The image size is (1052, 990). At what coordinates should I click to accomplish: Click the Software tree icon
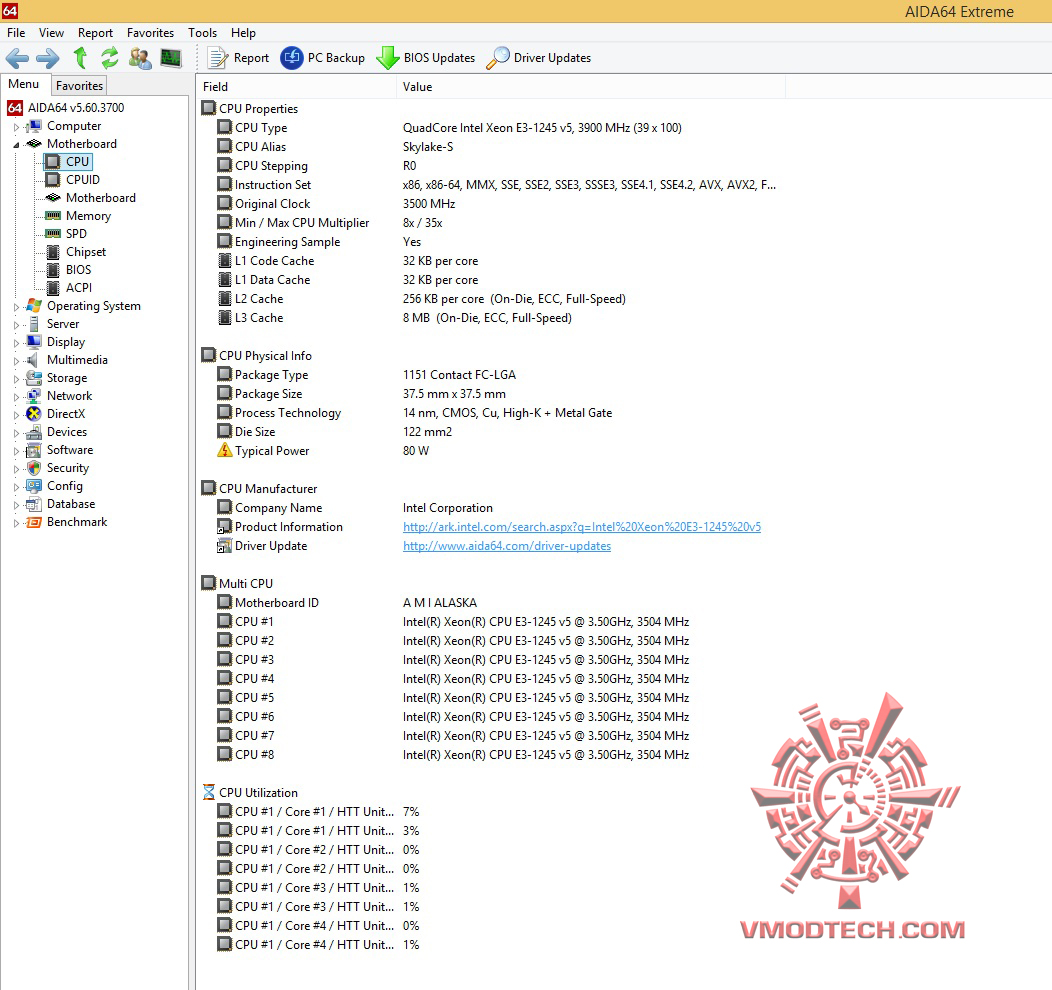coord(34,450)
